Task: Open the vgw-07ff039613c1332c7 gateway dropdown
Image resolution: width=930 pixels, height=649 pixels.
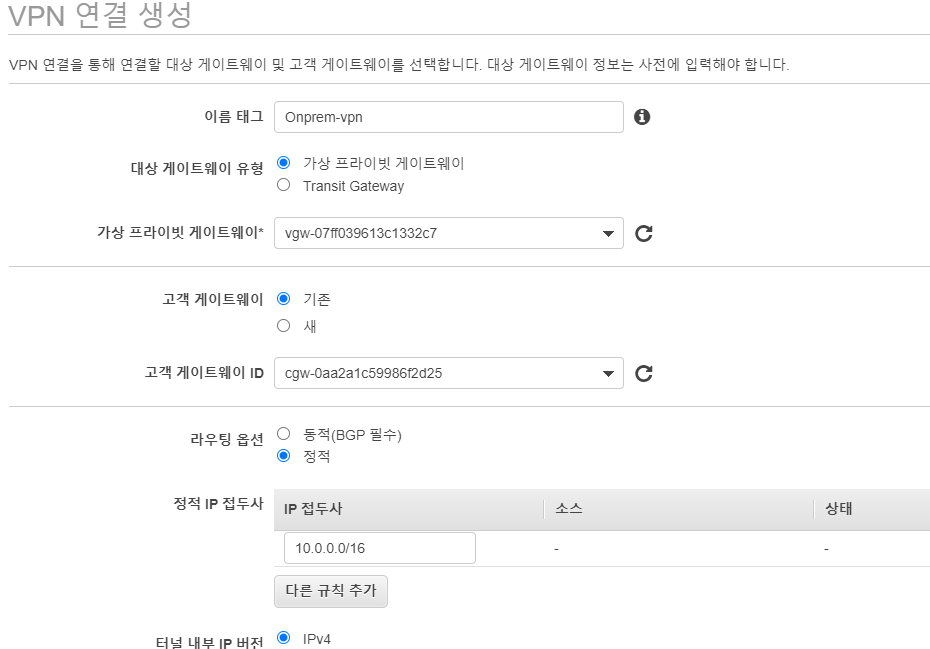Action: (x=448, y=233)
